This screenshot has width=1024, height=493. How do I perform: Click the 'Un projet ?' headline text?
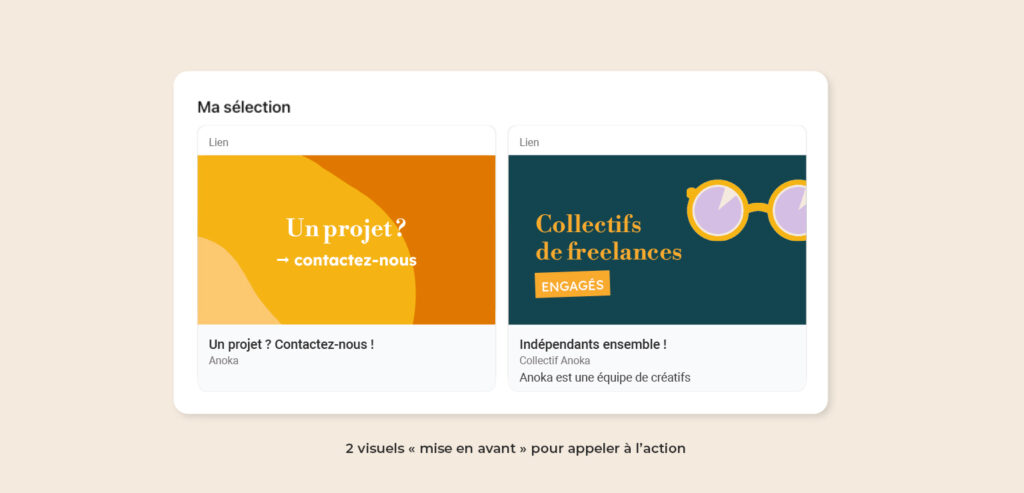coord(346,229)
